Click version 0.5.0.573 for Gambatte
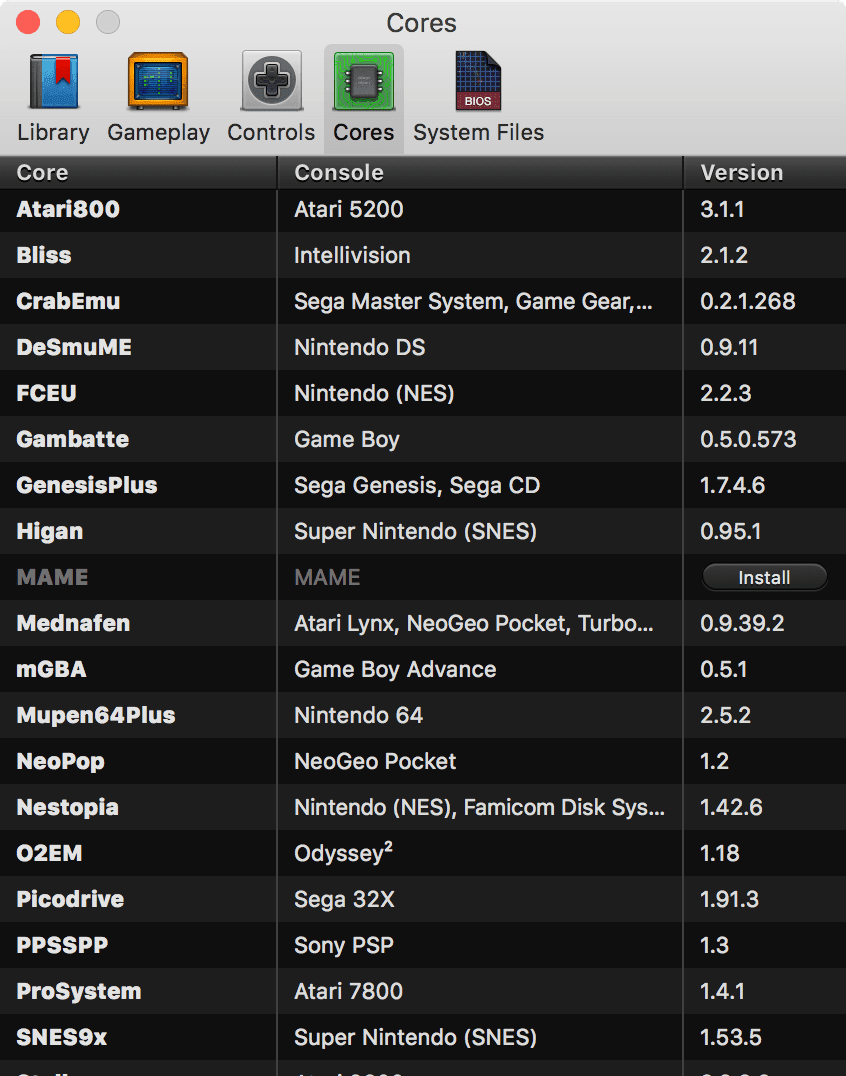 pos(749,439)
